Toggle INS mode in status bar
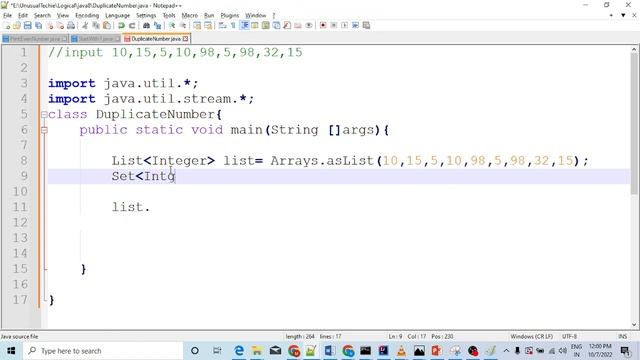Viewport: 640px width, 360px height. [622, 336]
